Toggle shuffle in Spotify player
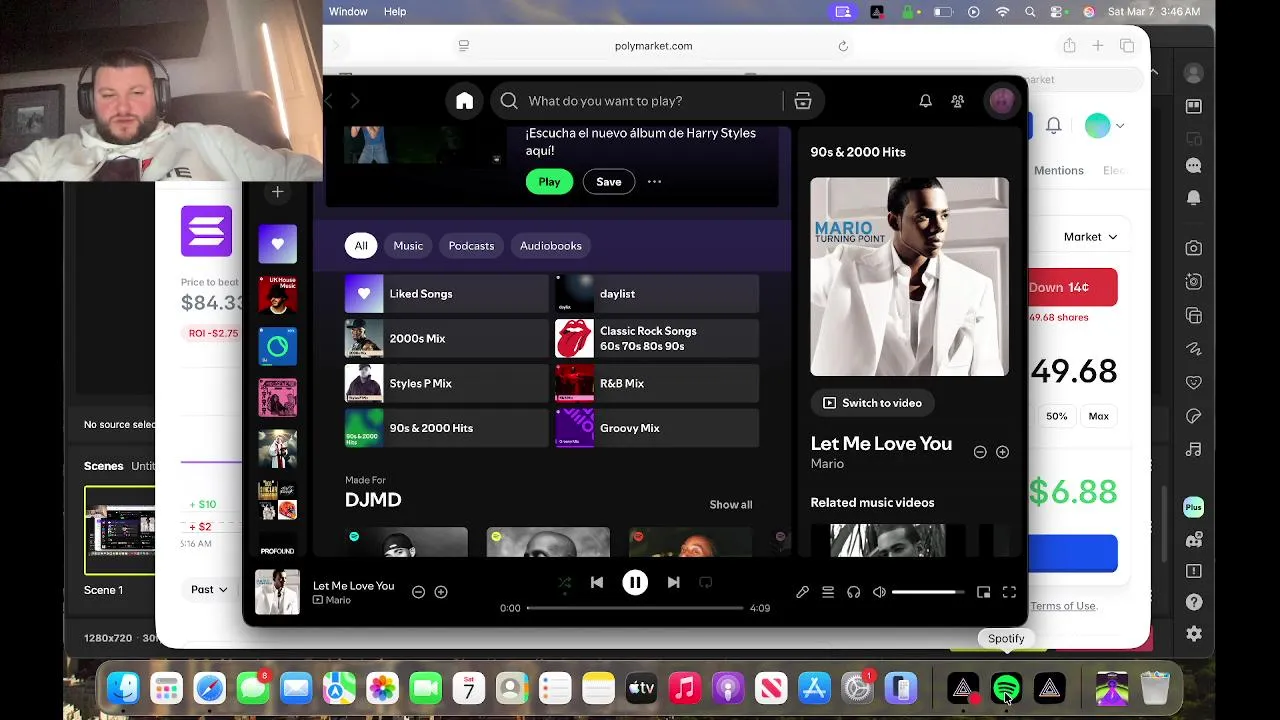This screenshot has height=720, width=1280. pyautogui.click(x=564, y=582)
